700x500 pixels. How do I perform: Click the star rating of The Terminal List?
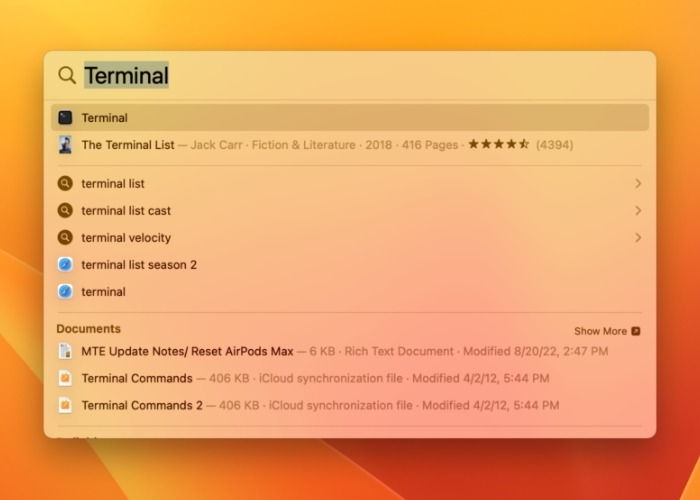tap(499, 144)
